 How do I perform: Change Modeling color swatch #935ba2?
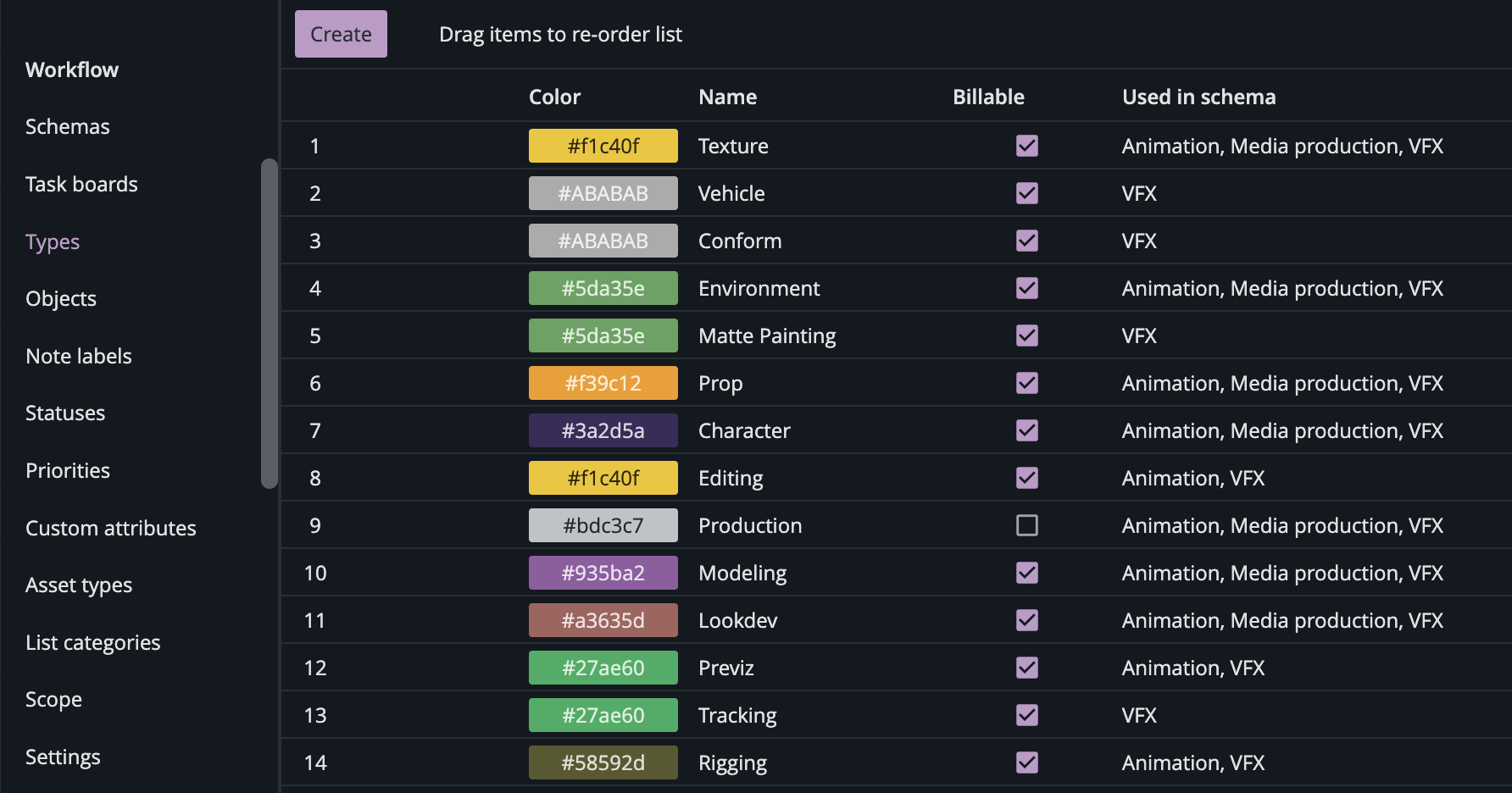pyautogui.click(x=603, y=573)
